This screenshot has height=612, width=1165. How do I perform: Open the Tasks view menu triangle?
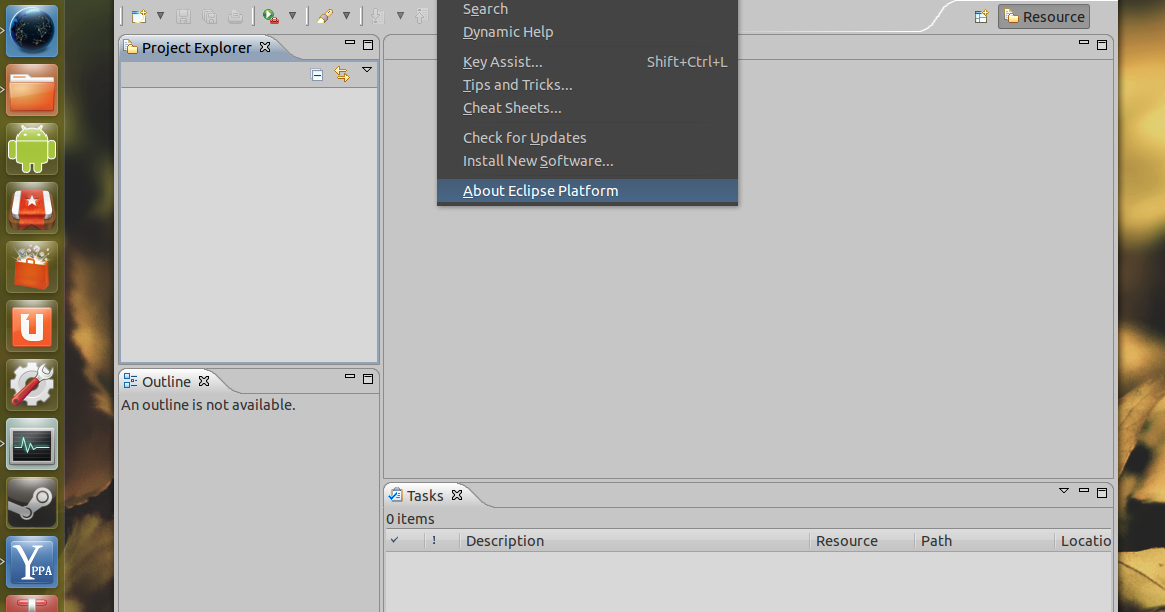[1063, 491]
